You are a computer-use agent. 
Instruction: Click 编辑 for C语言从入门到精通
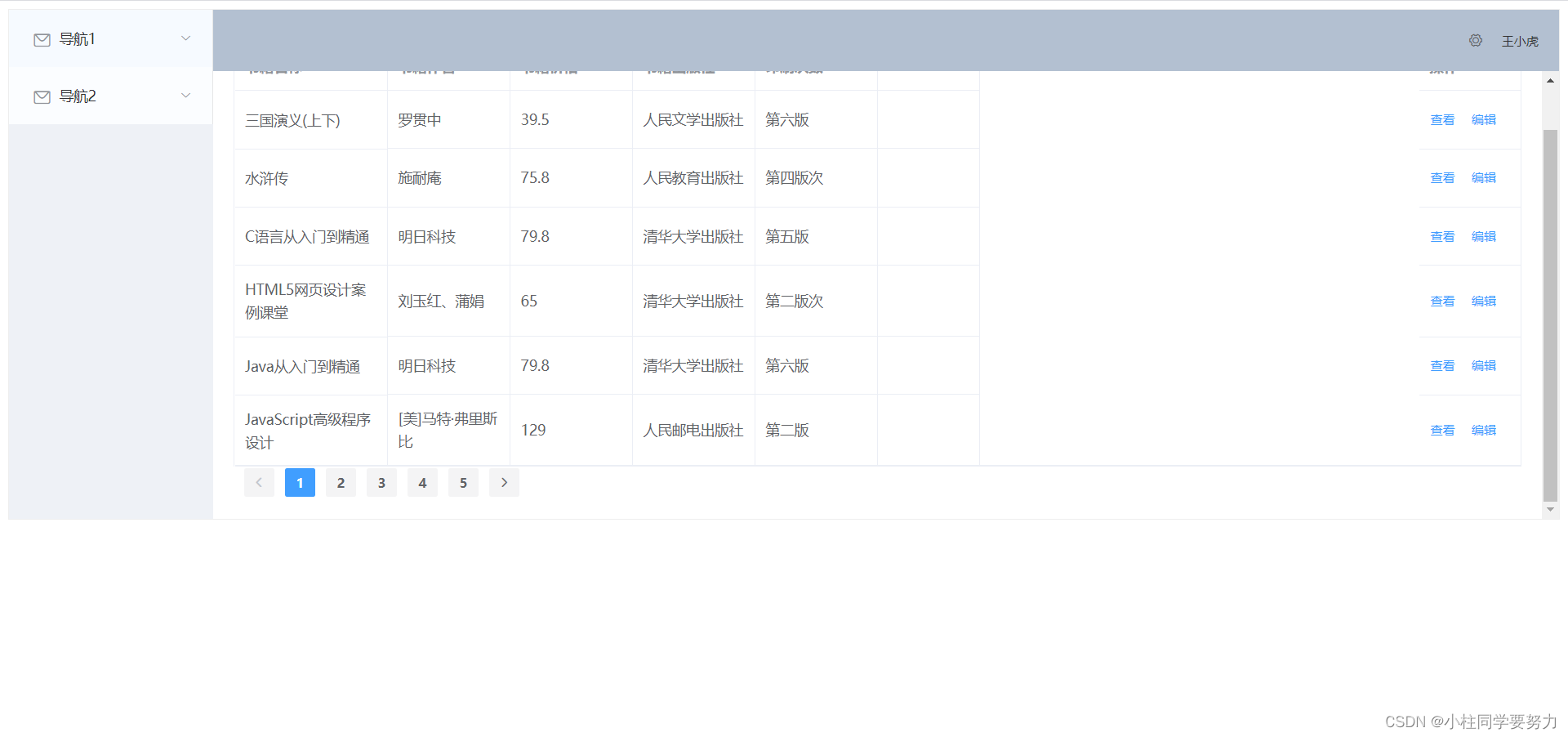[x=1484, y=236]
